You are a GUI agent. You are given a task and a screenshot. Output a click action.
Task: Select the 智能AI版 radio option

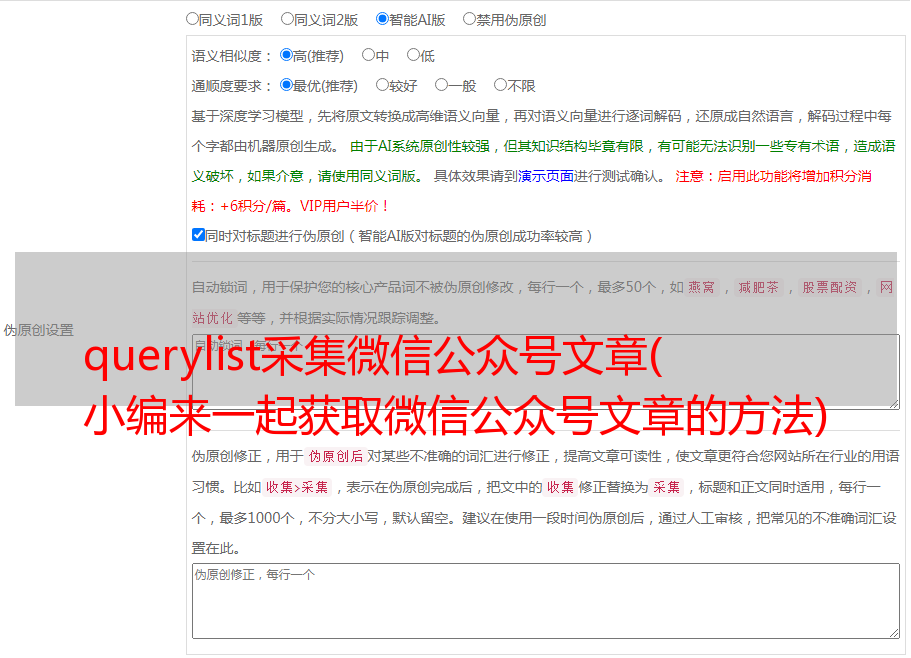click(x=382, y=19)
